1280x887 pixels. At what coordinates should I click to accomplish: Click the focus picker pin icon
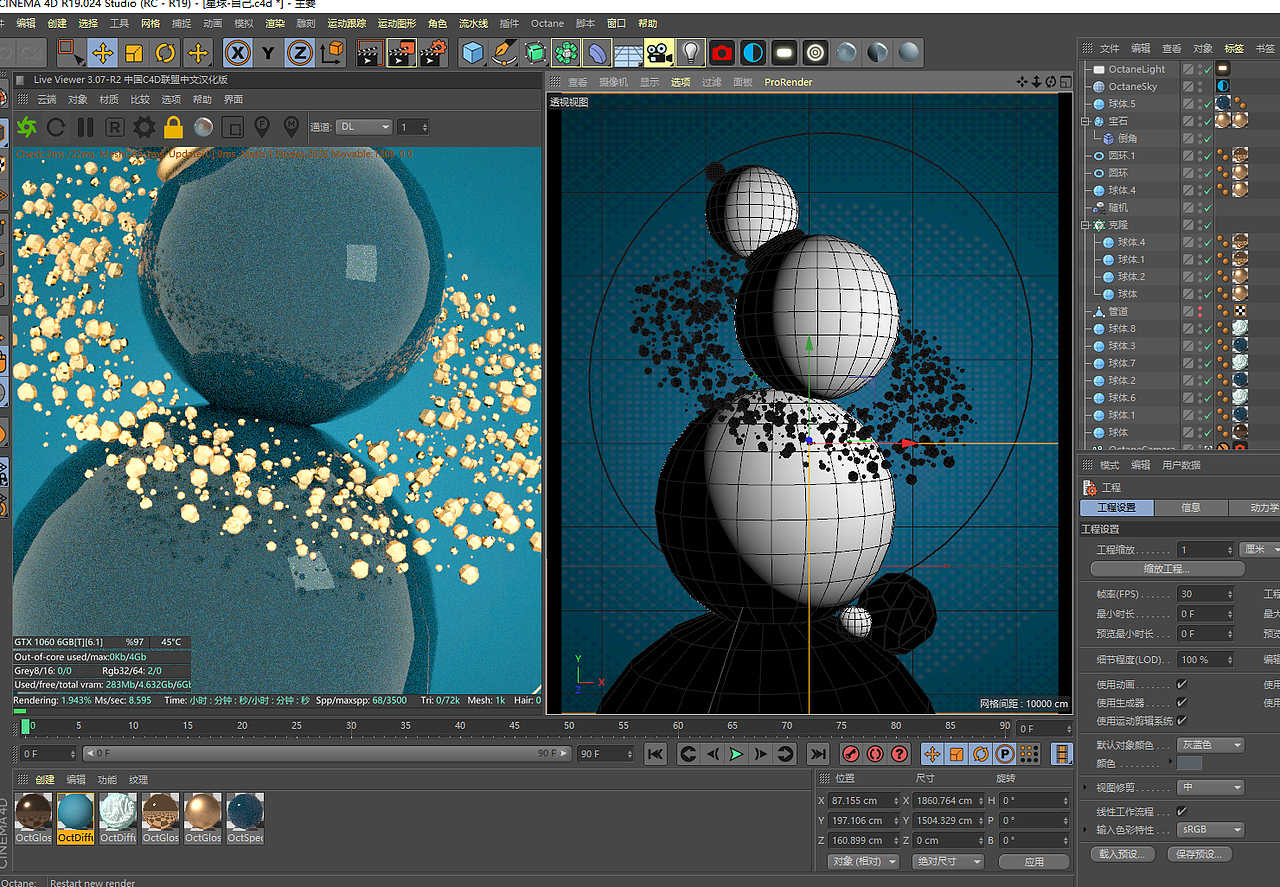(262, 127)
